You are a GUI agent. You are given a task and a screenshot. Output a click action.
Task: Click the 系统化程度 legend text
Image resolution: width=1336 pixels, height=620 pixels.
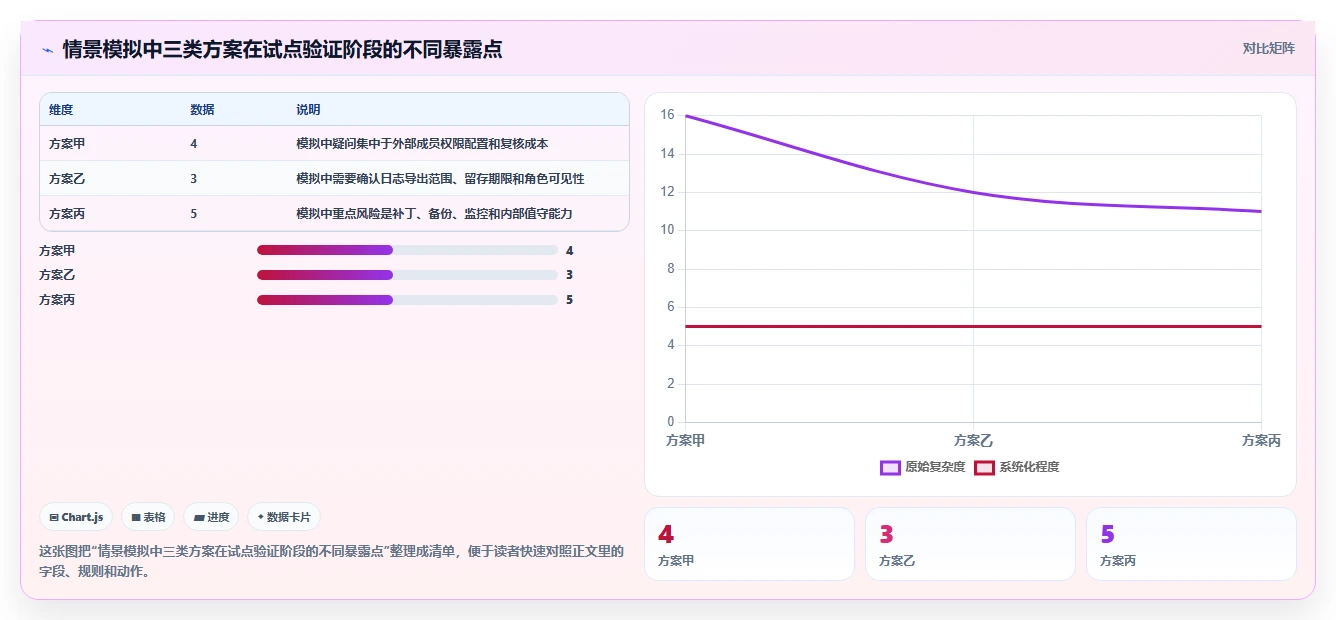[1029, 467]
